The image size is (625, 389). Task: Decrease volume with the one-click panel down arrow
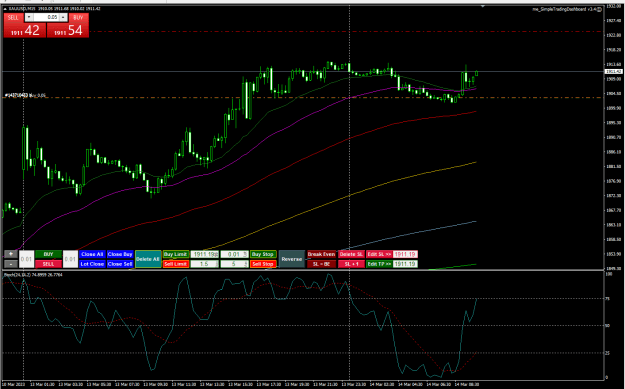pyautogui.click(x=29, y=18)
